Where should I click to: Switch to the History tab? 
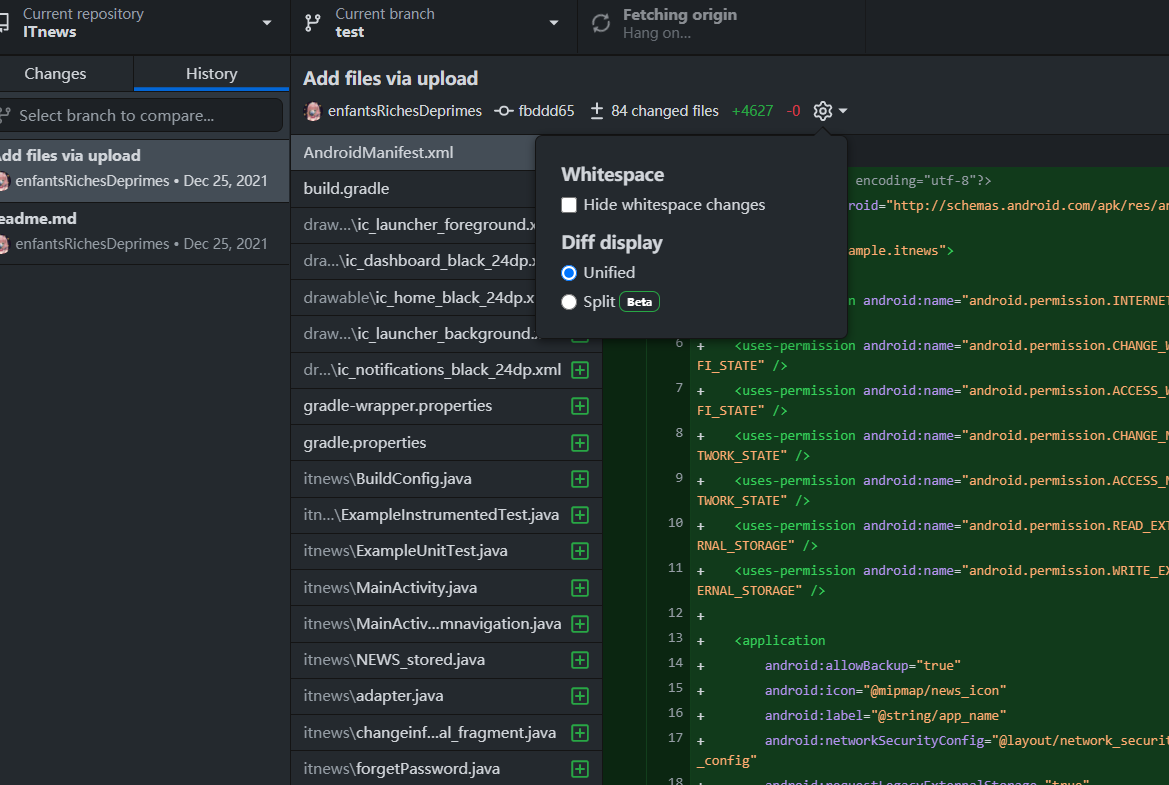coord(210,73)
